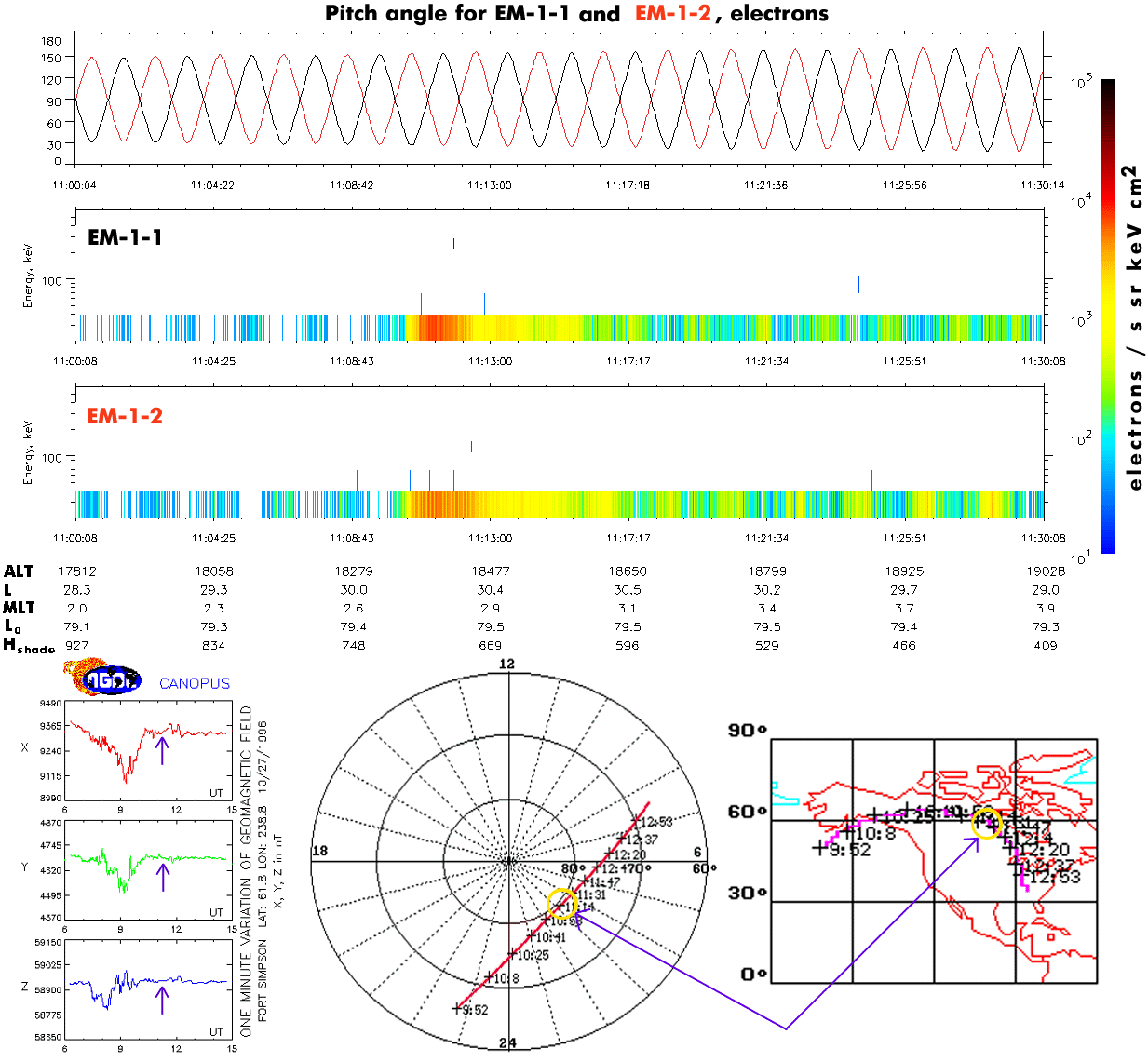
Task: Click the purple arrow in the Y magnetometer plot
Action: [x=162, y=876]
